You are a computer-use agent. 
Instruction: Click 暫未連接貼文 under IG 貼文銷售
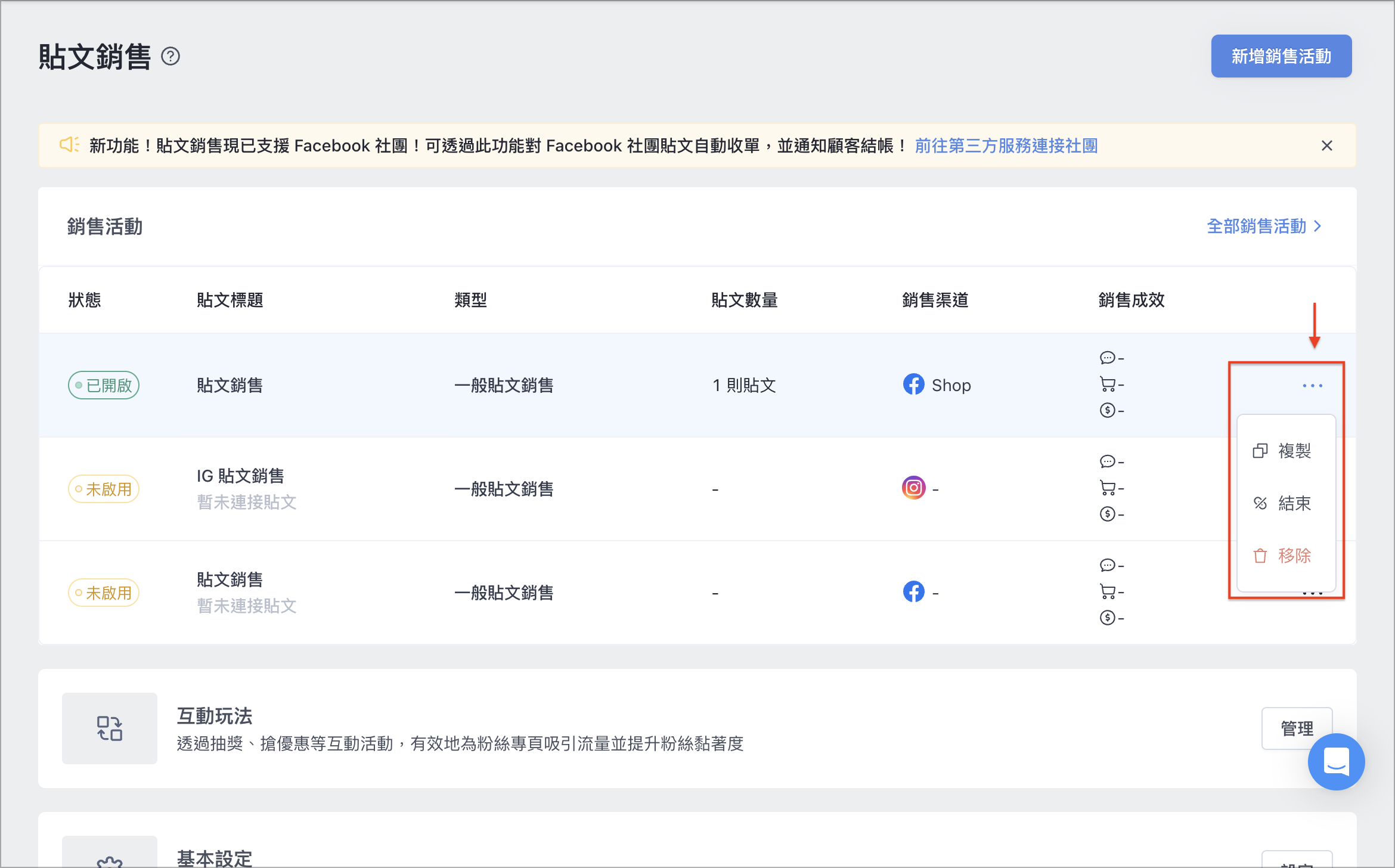247,502
